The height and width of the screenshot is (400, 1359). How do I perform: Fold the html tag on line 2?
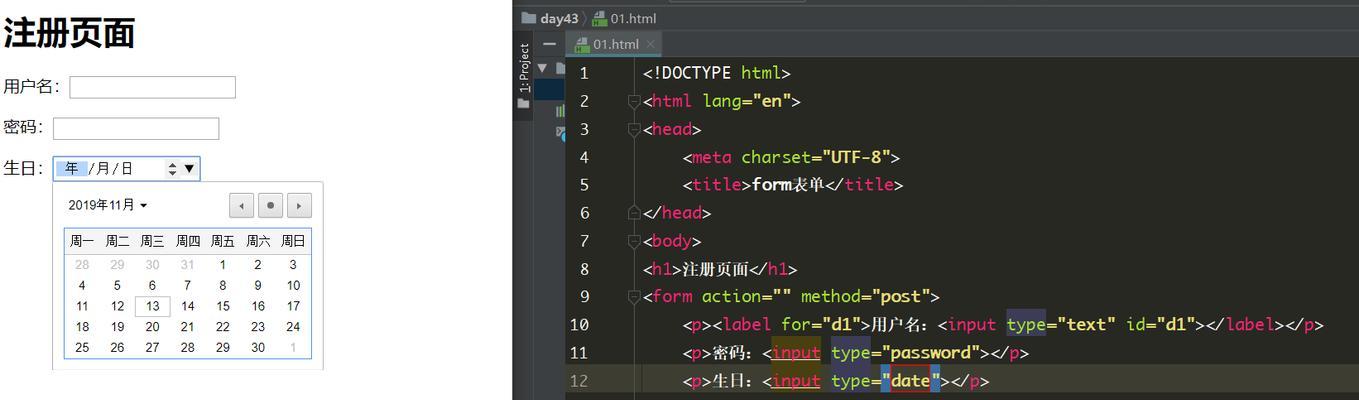point(633,101)
